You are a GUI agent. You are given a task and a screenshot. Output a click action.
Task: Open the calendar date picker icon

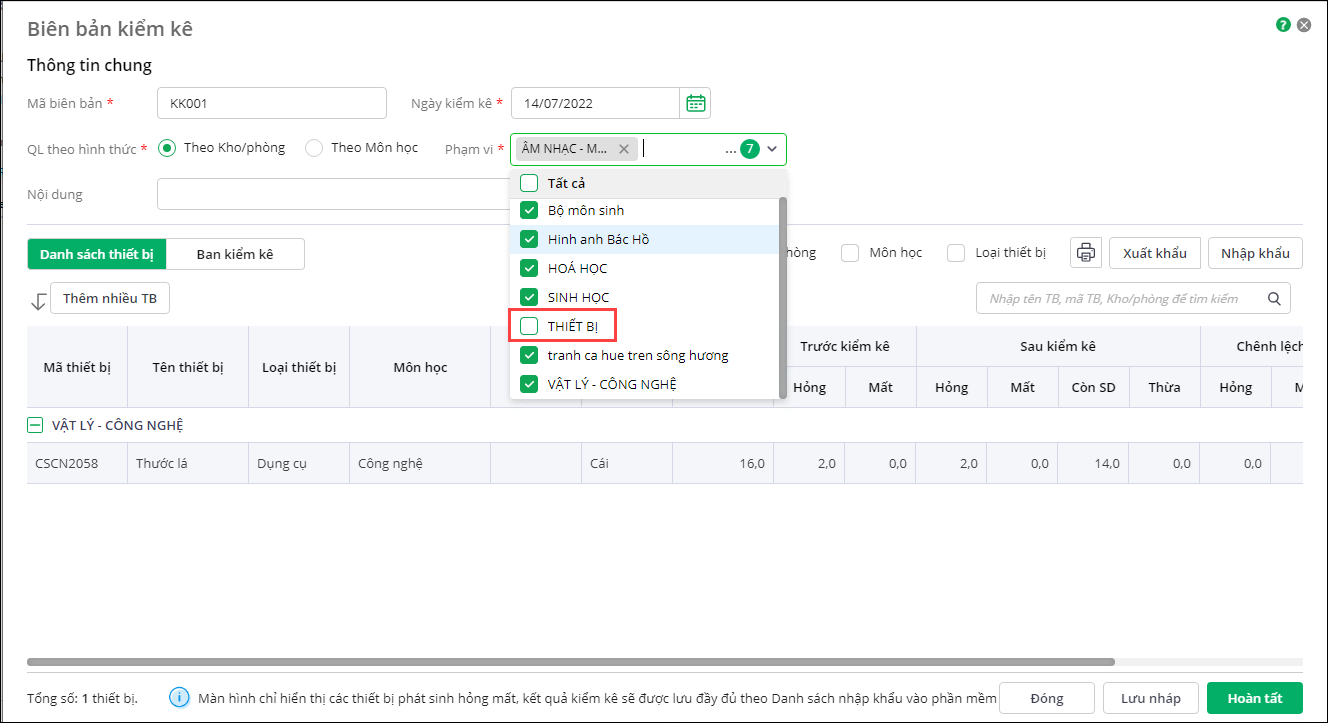coord(695,103)
